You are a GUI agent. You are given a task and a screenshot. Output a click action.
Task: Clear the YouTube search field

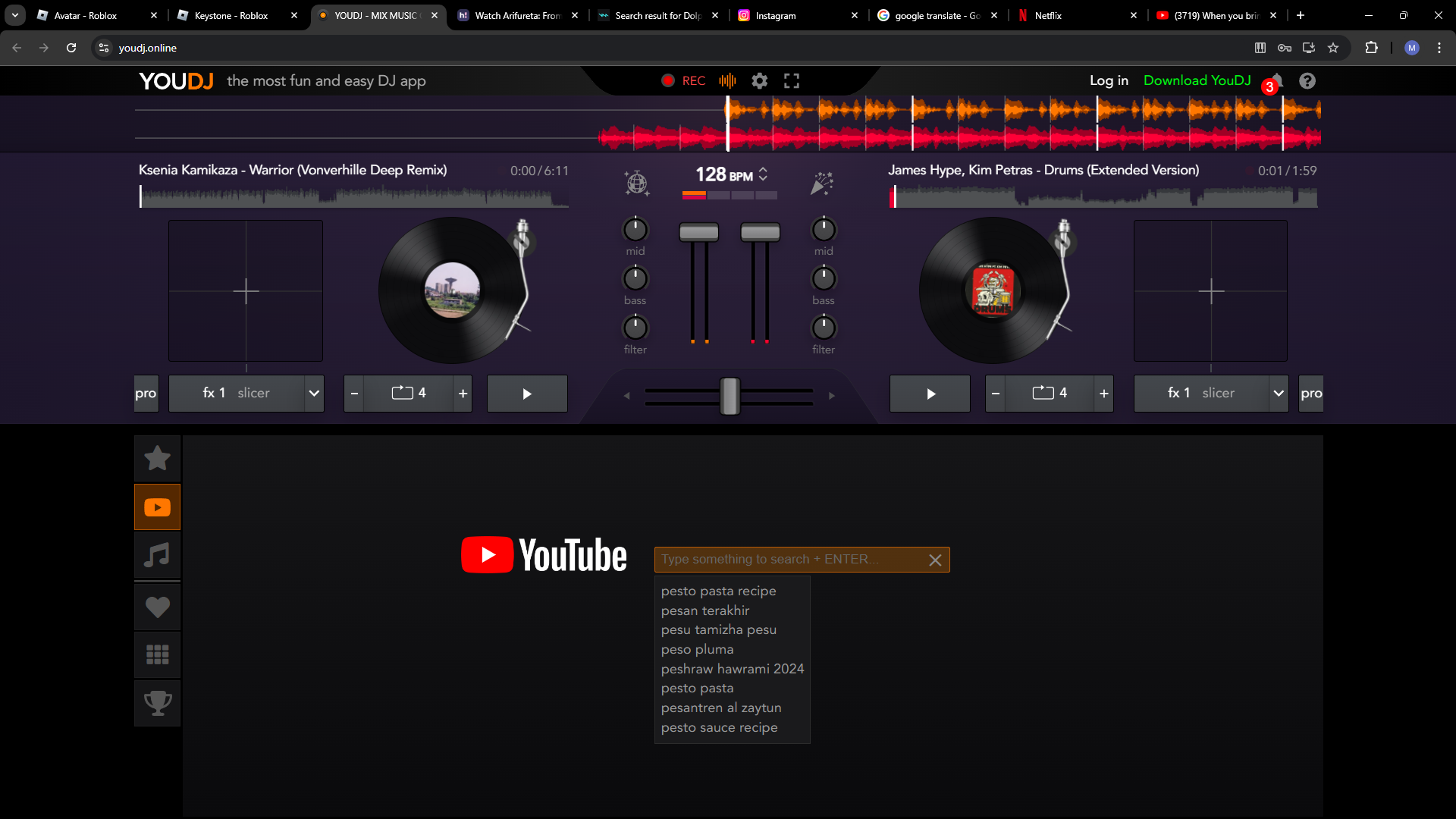pyautogui.click(x=935, y=560)
